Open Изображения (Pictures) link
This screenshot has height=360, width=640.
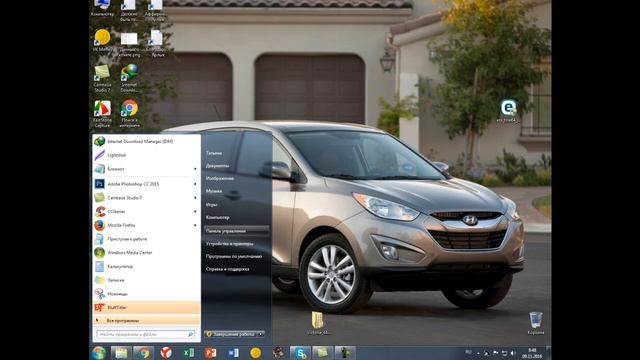coord(220,178)
